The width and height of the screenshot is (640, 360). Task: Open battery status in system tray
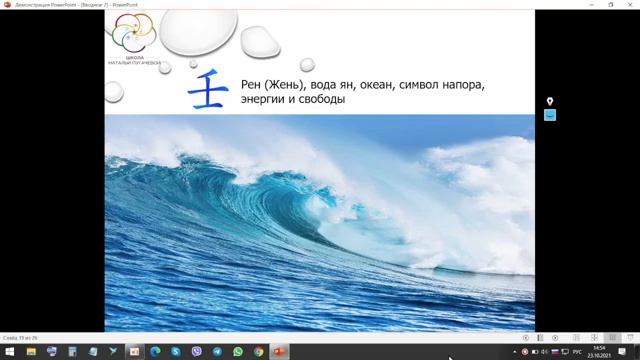(535, 351)
